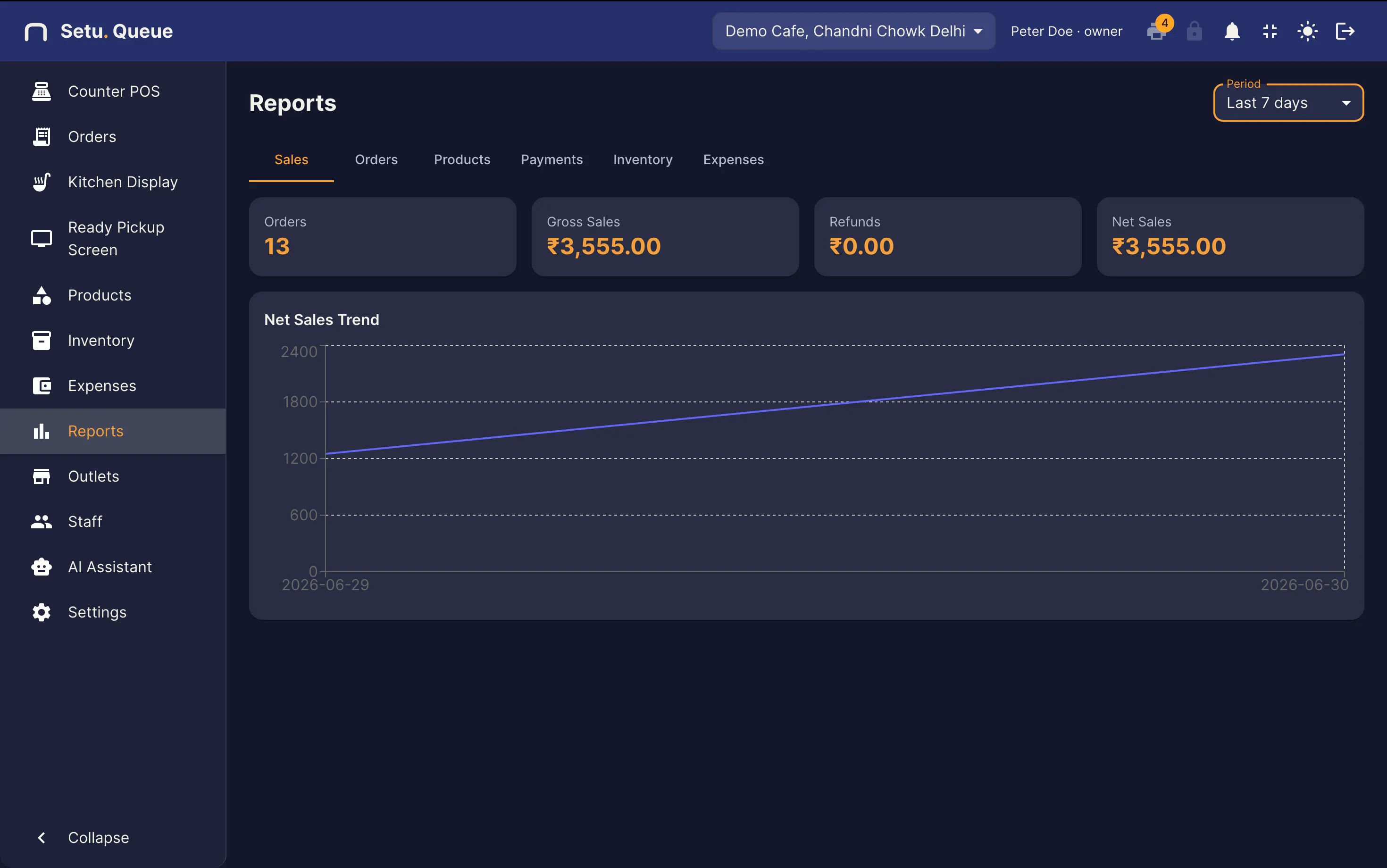This screenshot has height=868, width=1387.
Task: Switch to the Payments report tab
Action: tap(551, 159)
